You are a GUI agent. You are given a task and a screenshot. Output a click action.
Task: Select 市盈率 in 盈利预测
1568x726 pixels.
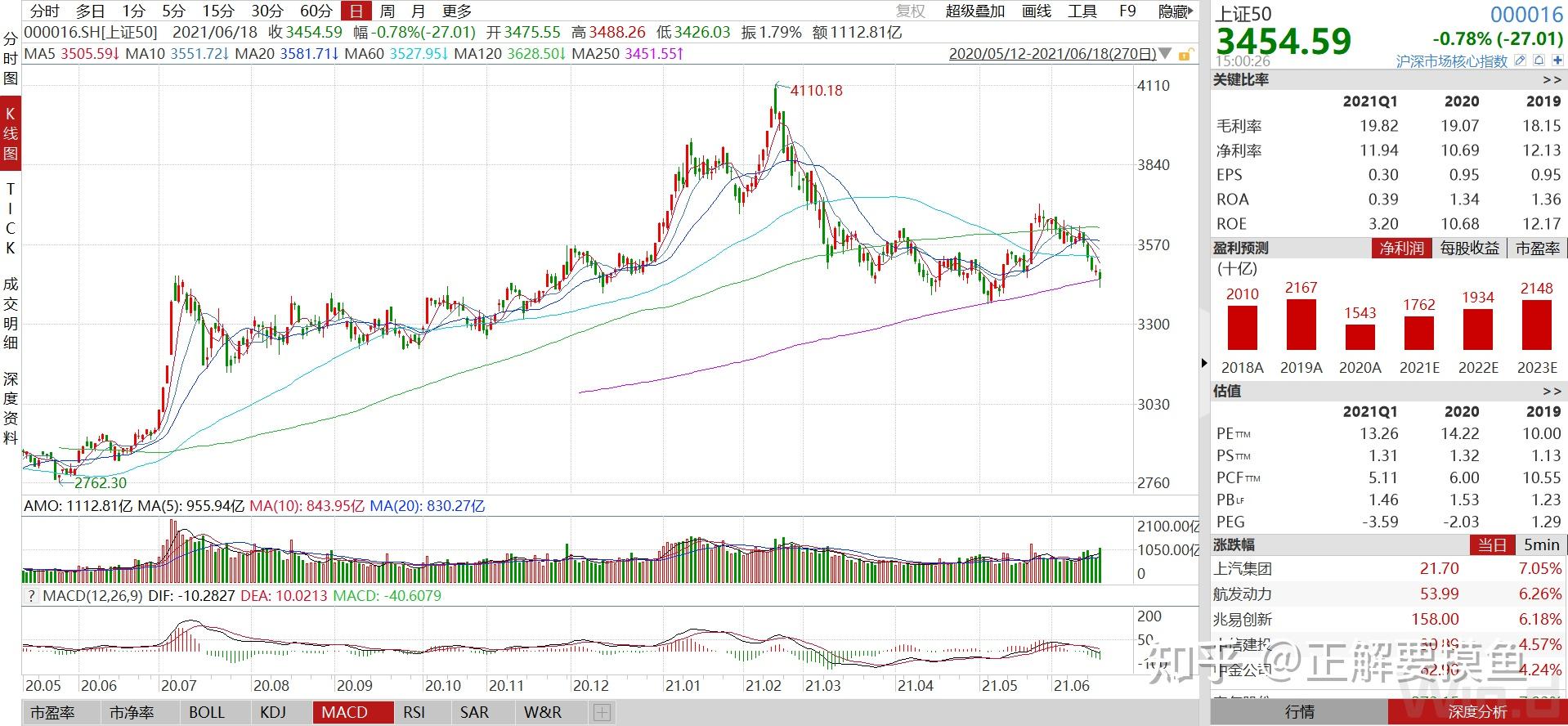[1538, 248]
